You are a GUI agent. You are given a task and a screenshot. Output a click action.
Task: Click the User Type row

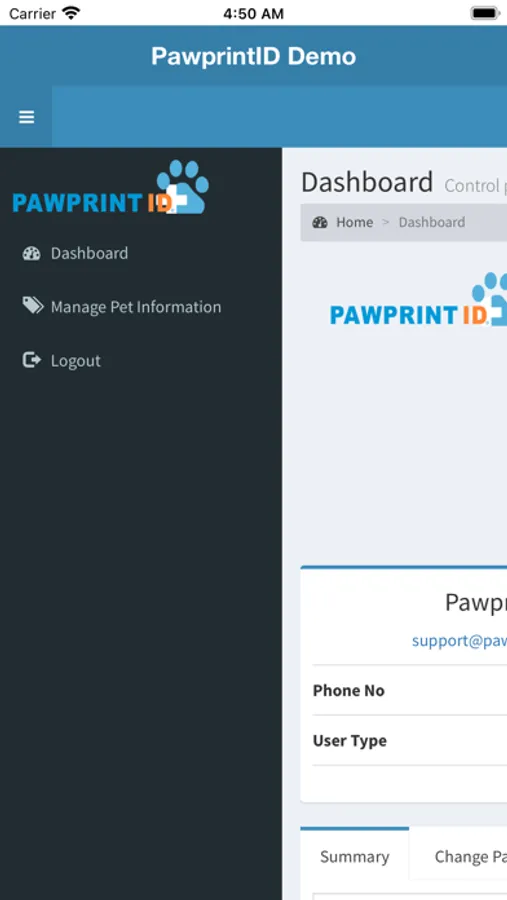[x=410, y=740]
